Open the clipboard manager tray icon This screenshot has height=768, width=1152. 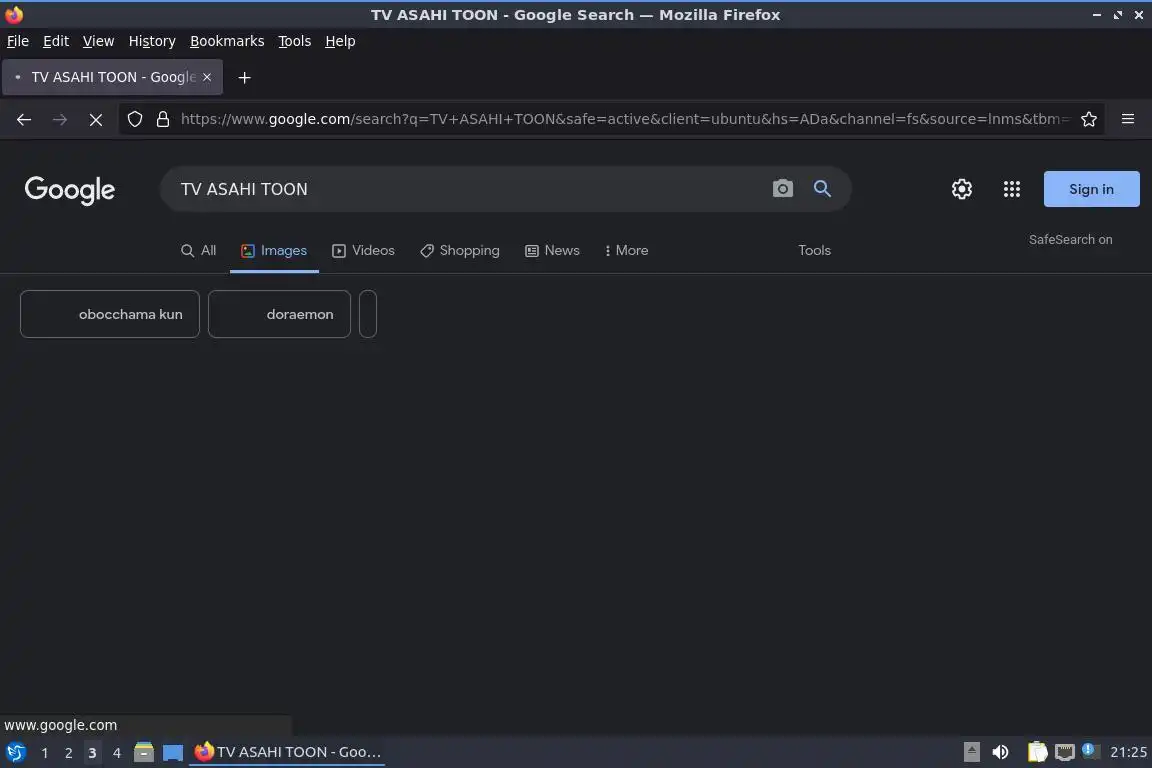point(1037,752)
